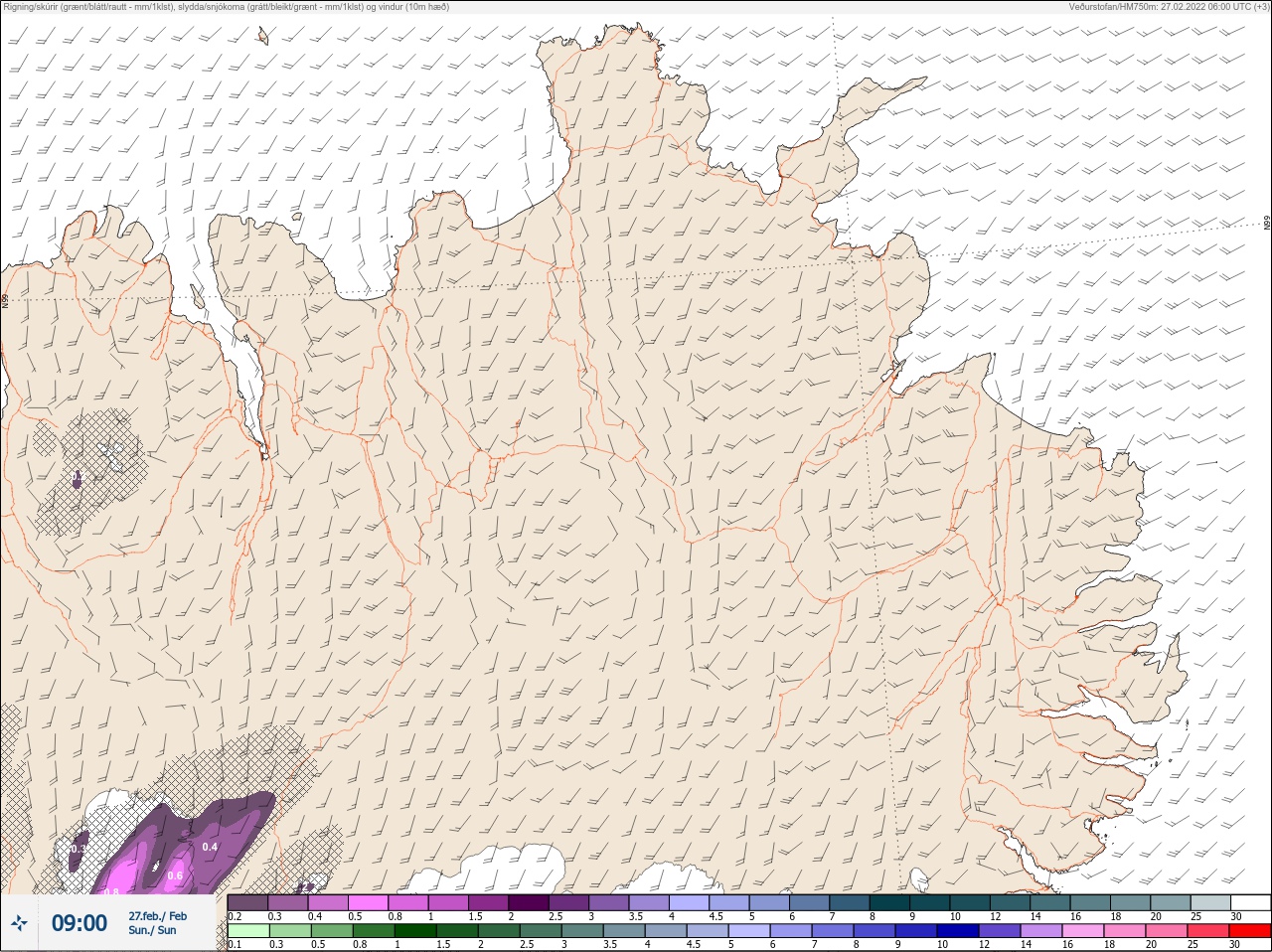Click the N99 label on the right map edge
The height and width of the screenshot is (952, 1272).
(1267, 223)
